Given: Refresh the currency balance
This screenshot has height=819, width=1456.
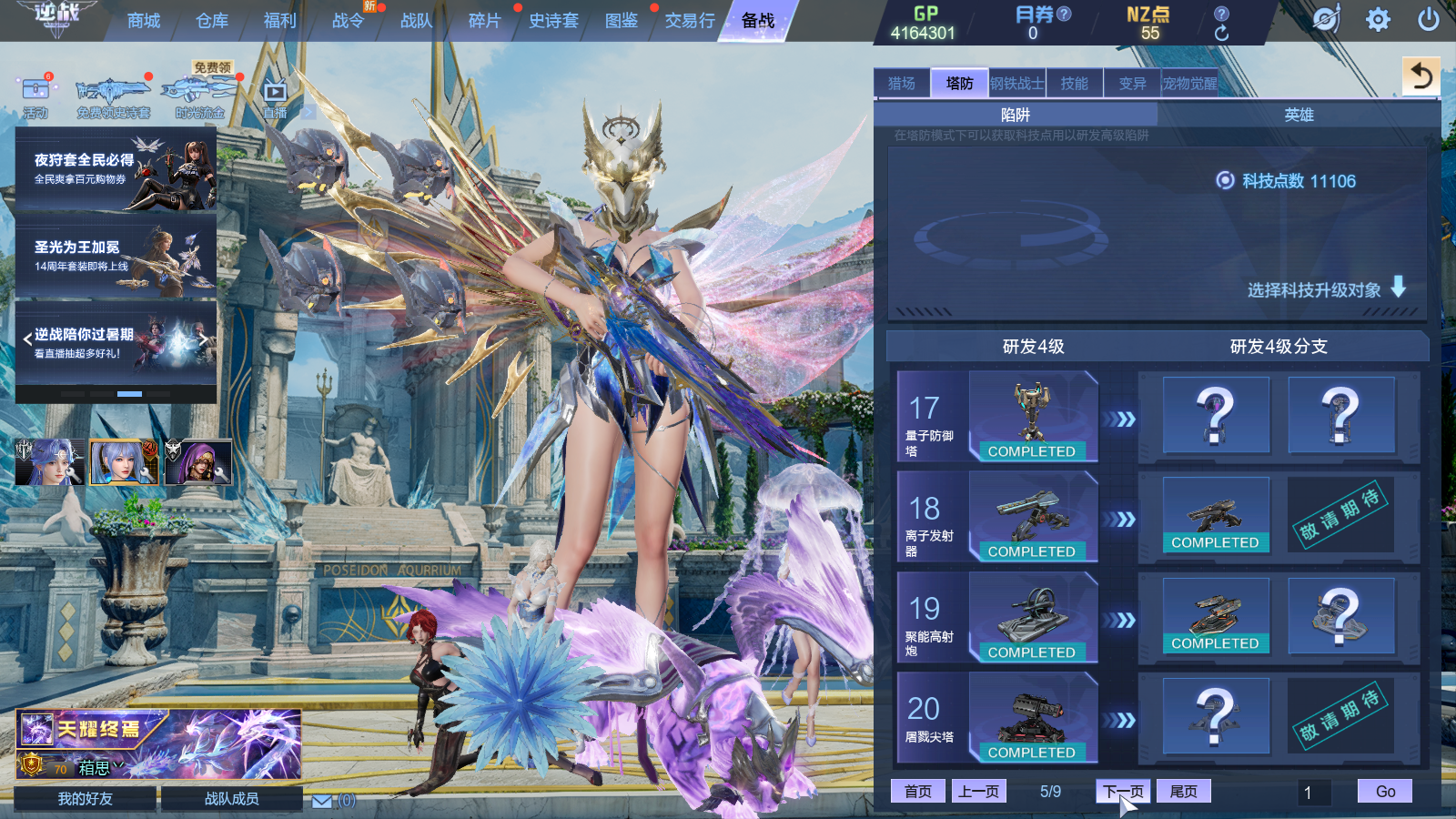Looking at the screenshot, I should point(1221,34).
